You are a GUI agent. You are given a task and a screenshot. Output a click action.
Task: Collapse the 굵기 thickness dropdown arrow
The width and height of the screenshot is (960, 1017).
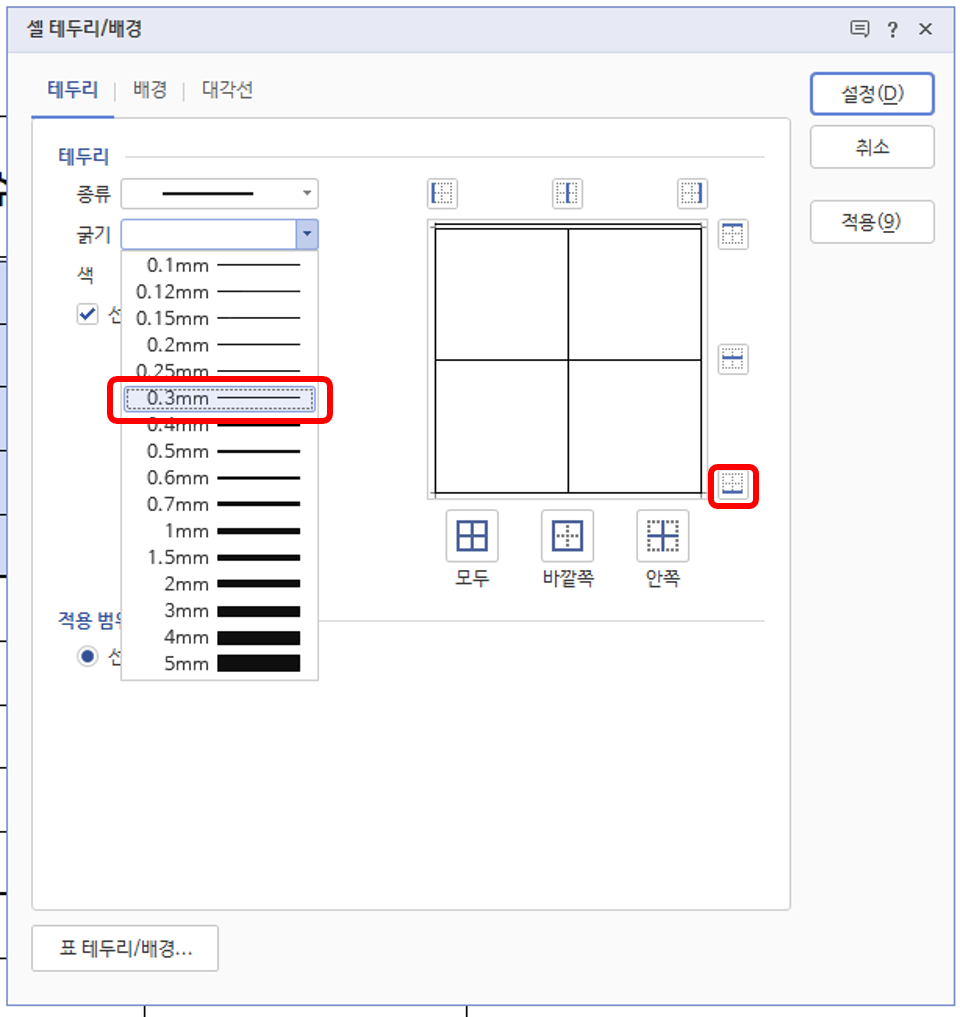click(x=307, y=233)
